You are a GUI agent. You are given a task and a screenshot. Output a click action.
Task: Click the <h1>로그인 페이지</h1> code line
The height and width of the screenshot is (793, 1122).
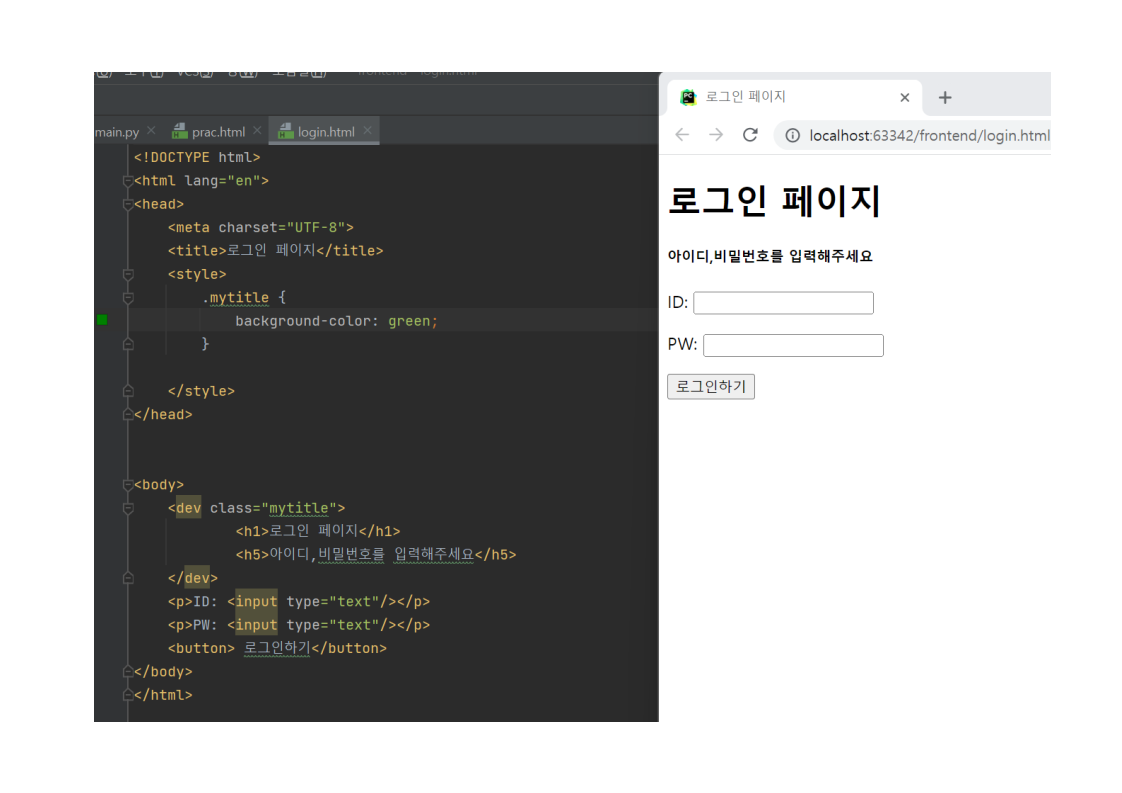coord(318,531)
